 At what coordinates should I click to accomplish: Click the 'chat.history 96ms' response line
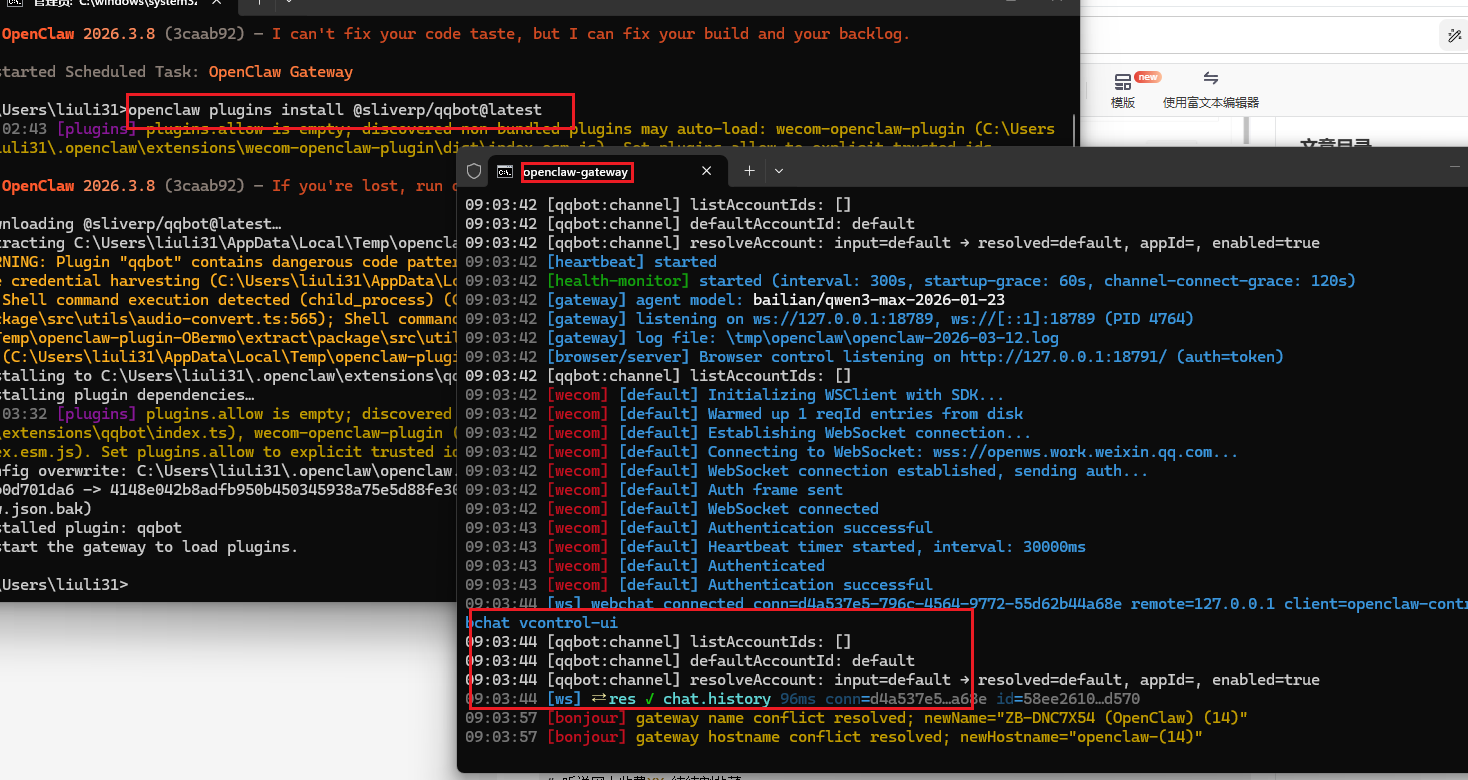(802, 699)
